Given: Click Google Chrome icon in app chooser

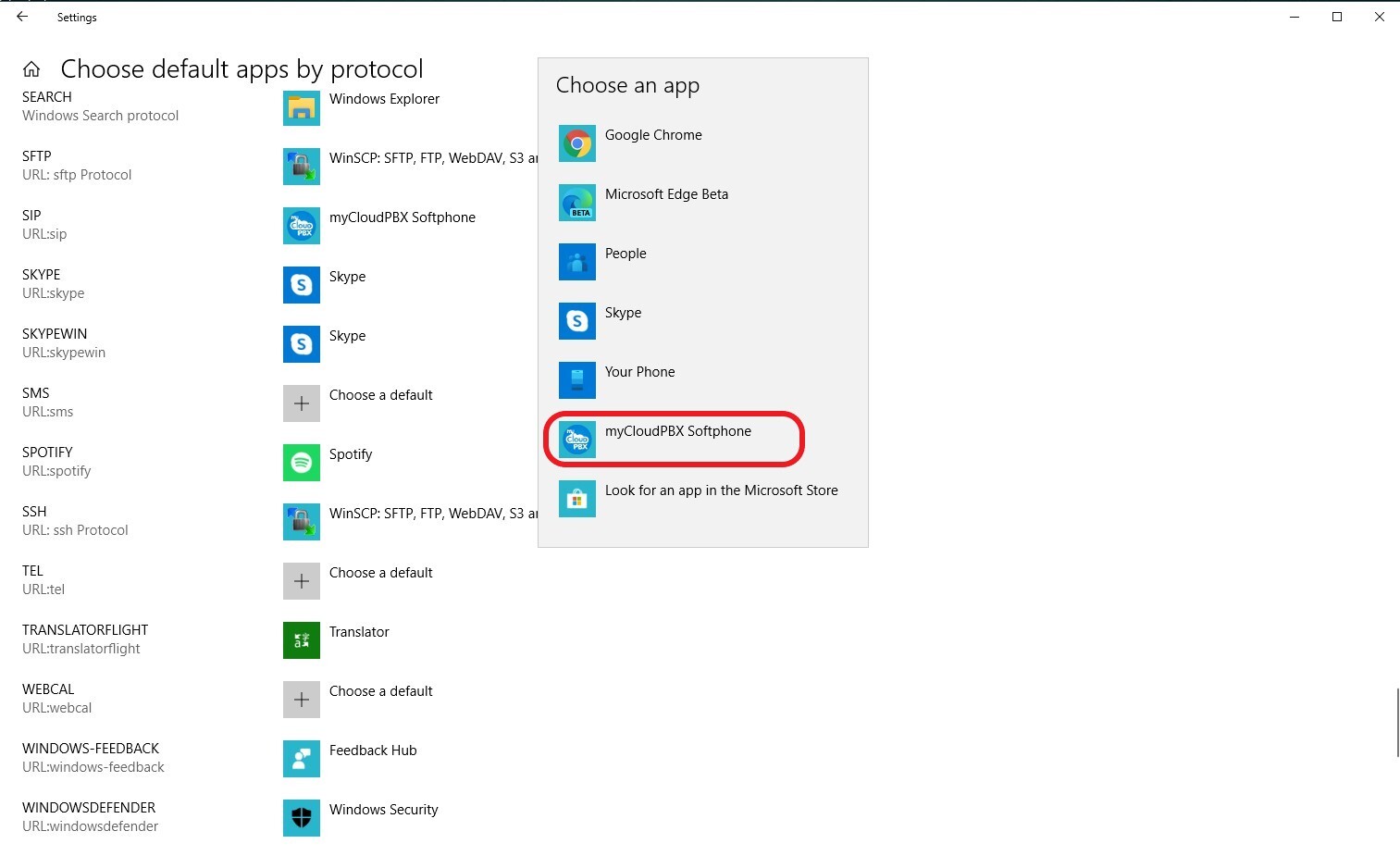Looking at the screenshot, I should [x=577, y=143].
